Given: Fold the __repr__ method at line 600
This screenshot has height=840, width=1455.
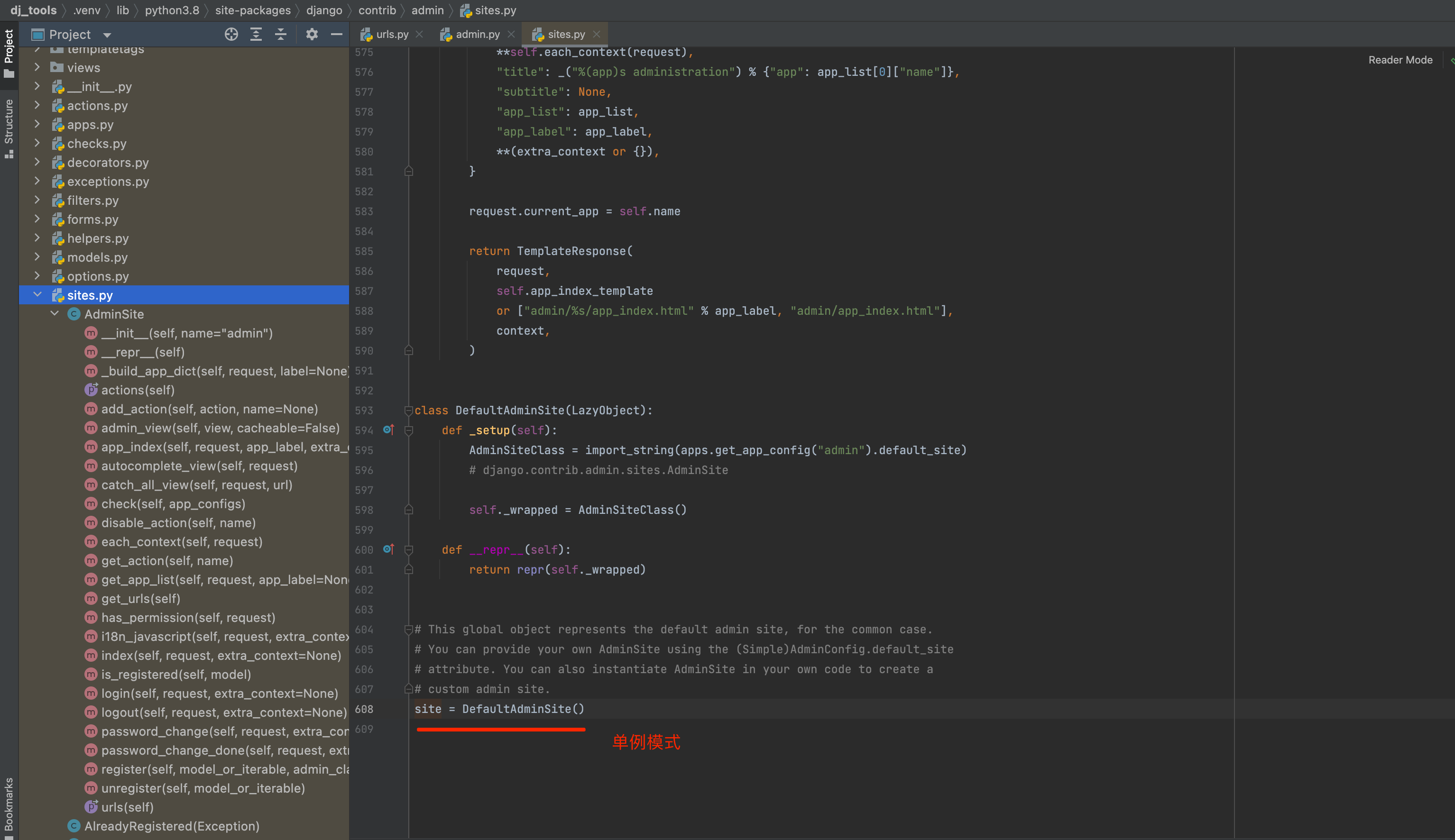Looking at the screenshot, I should (409, 550).
